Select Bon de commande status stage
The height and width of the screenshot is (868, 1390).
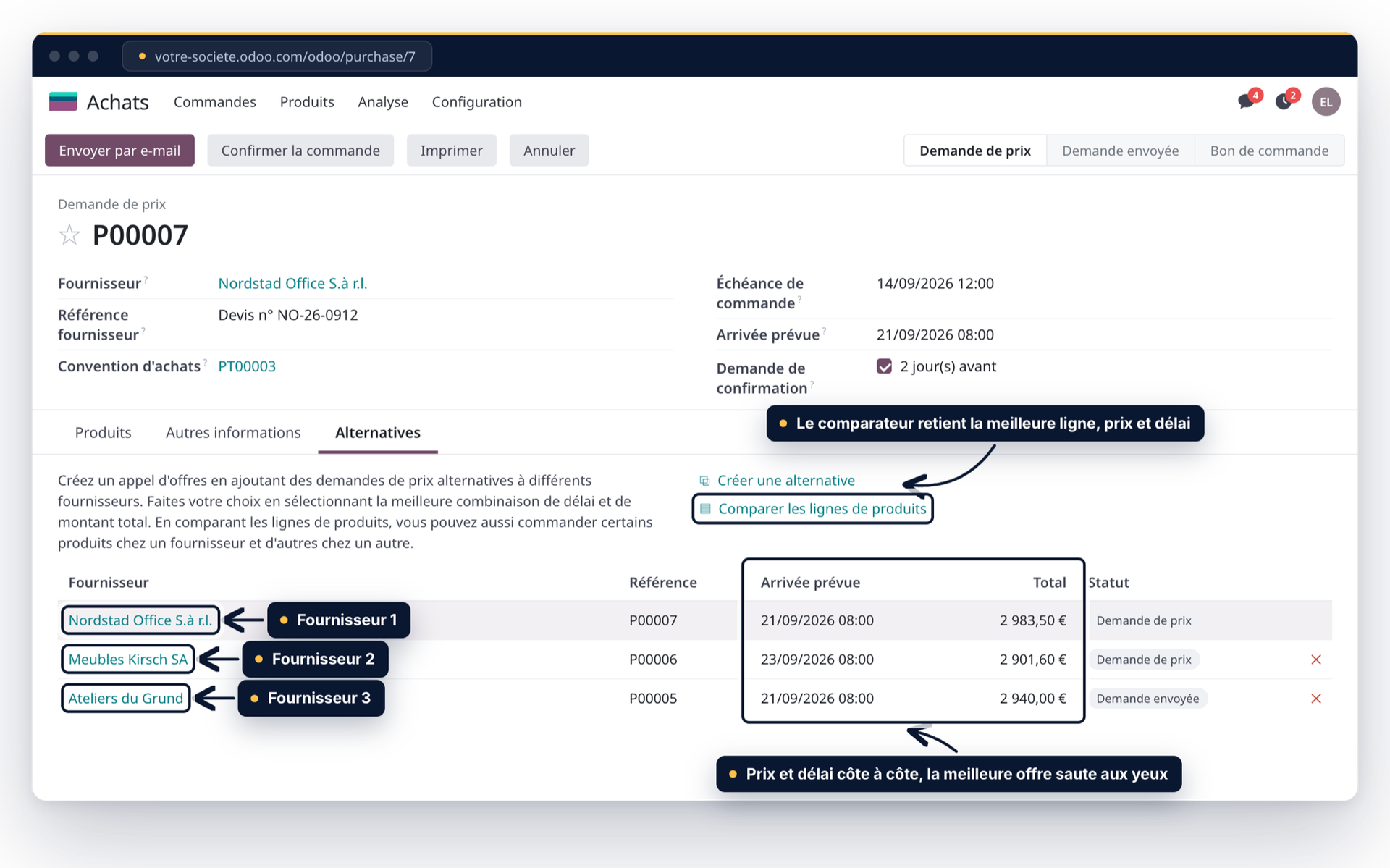tap(1269, 151)
